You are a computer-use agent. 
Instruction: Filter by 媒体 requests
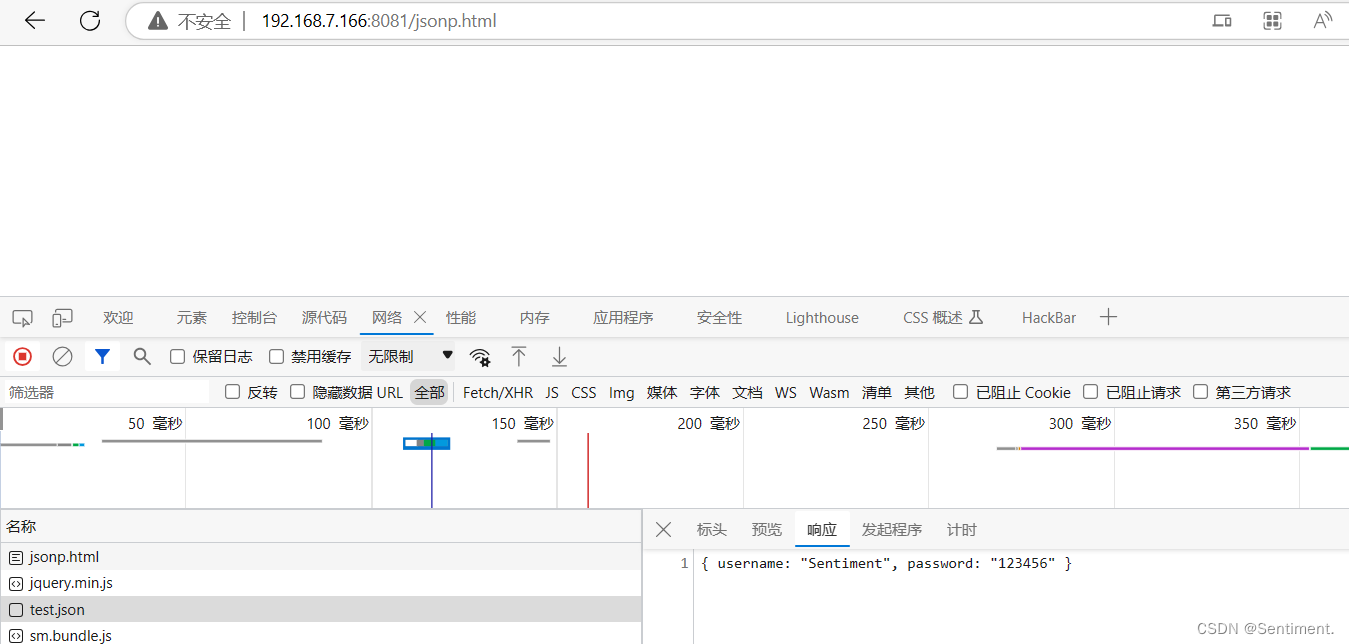pyautogui.click(x=662, y=393)
